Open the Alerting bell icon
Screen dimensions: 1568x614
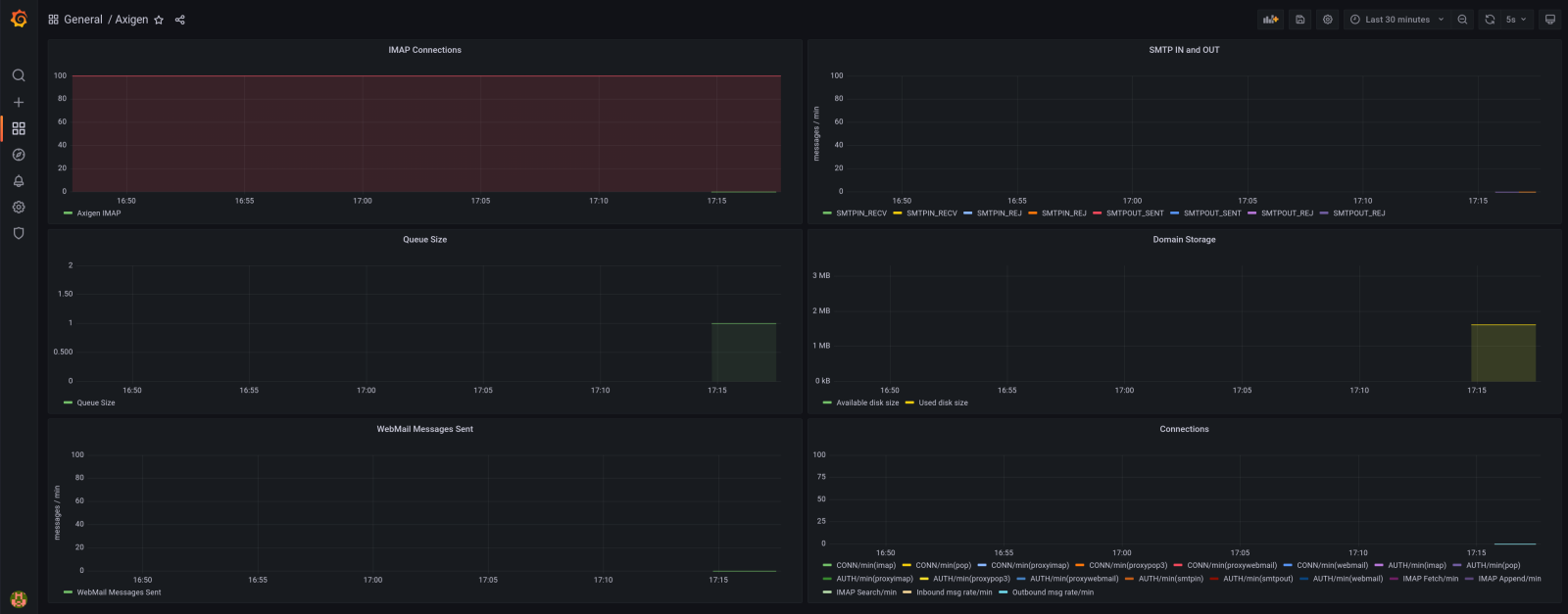(19, 181)
